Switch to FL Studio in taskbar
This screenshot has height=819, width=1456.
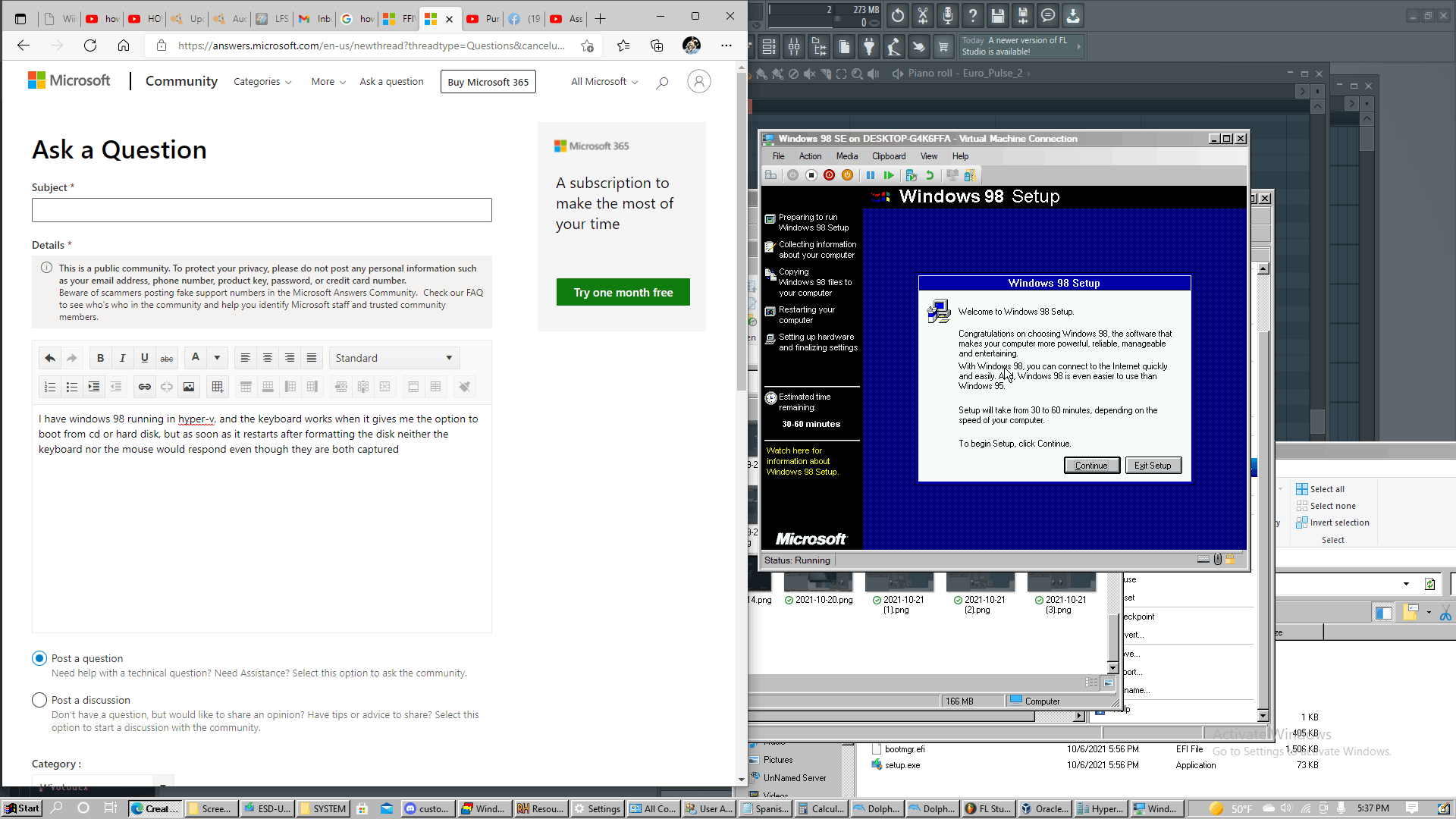point(987,808)
